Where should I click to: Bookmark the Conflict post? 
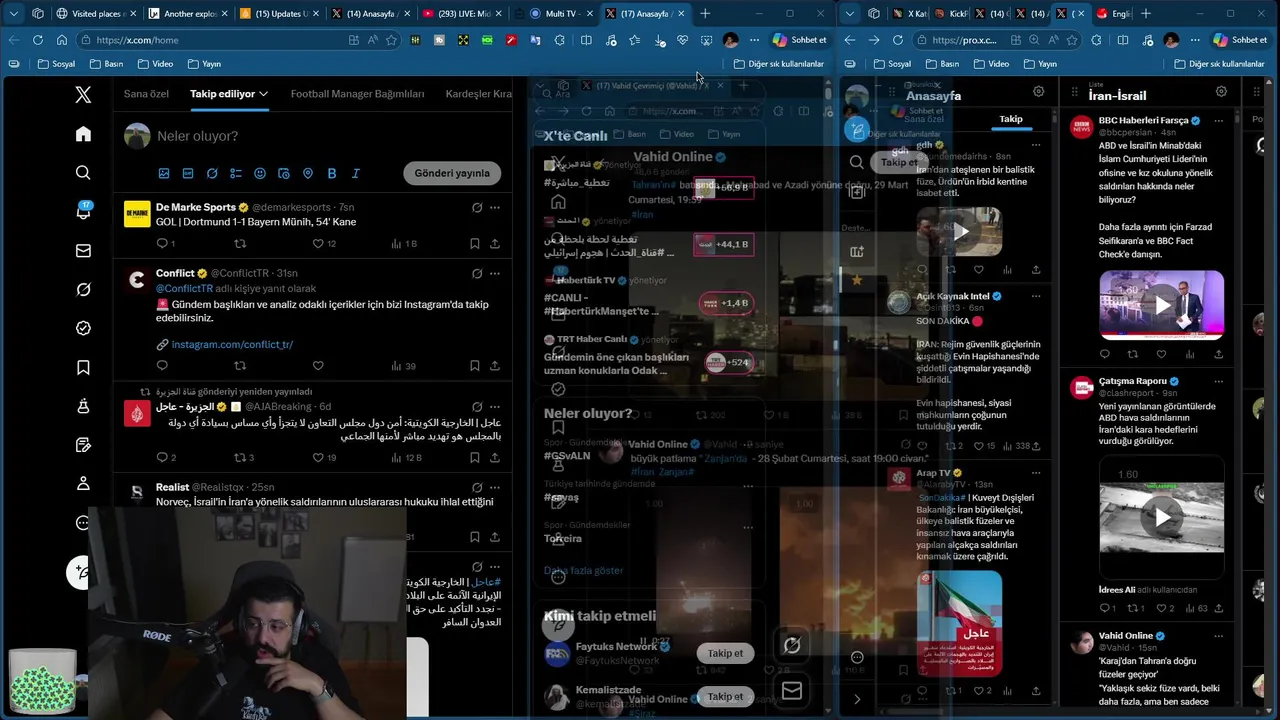pyautogui.click(x=473, y=366)
